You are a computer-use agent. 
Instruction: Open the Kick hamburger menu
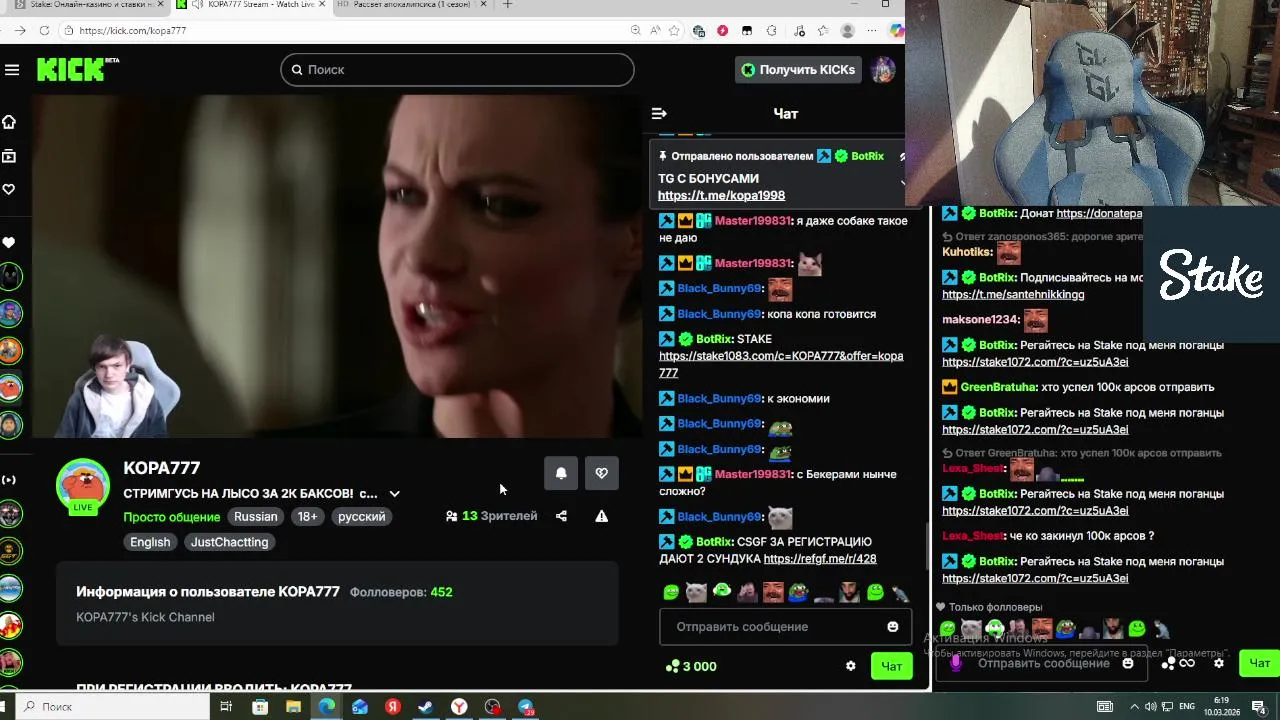[x=12, y=70]
